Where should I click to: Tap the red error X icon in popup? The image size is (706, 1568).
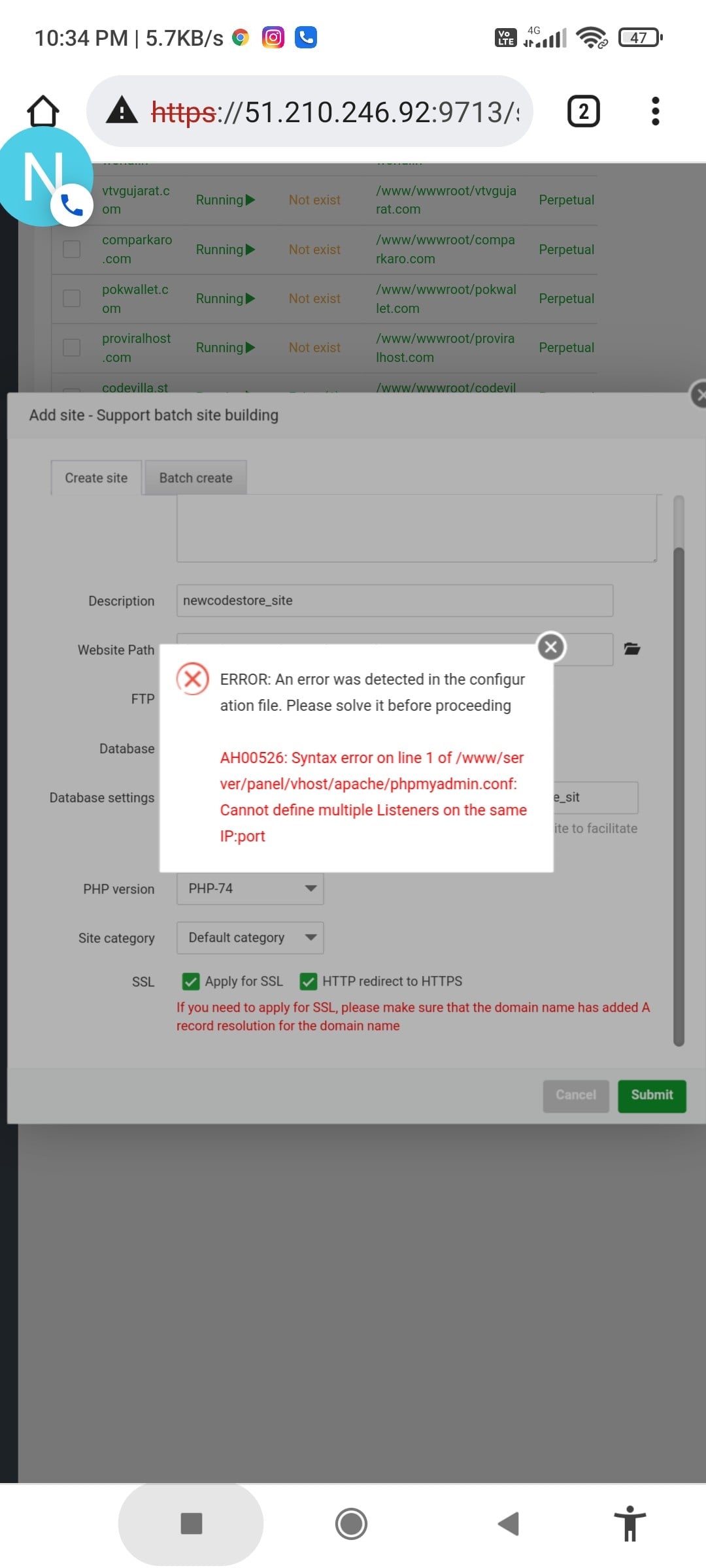click(193, 679)
